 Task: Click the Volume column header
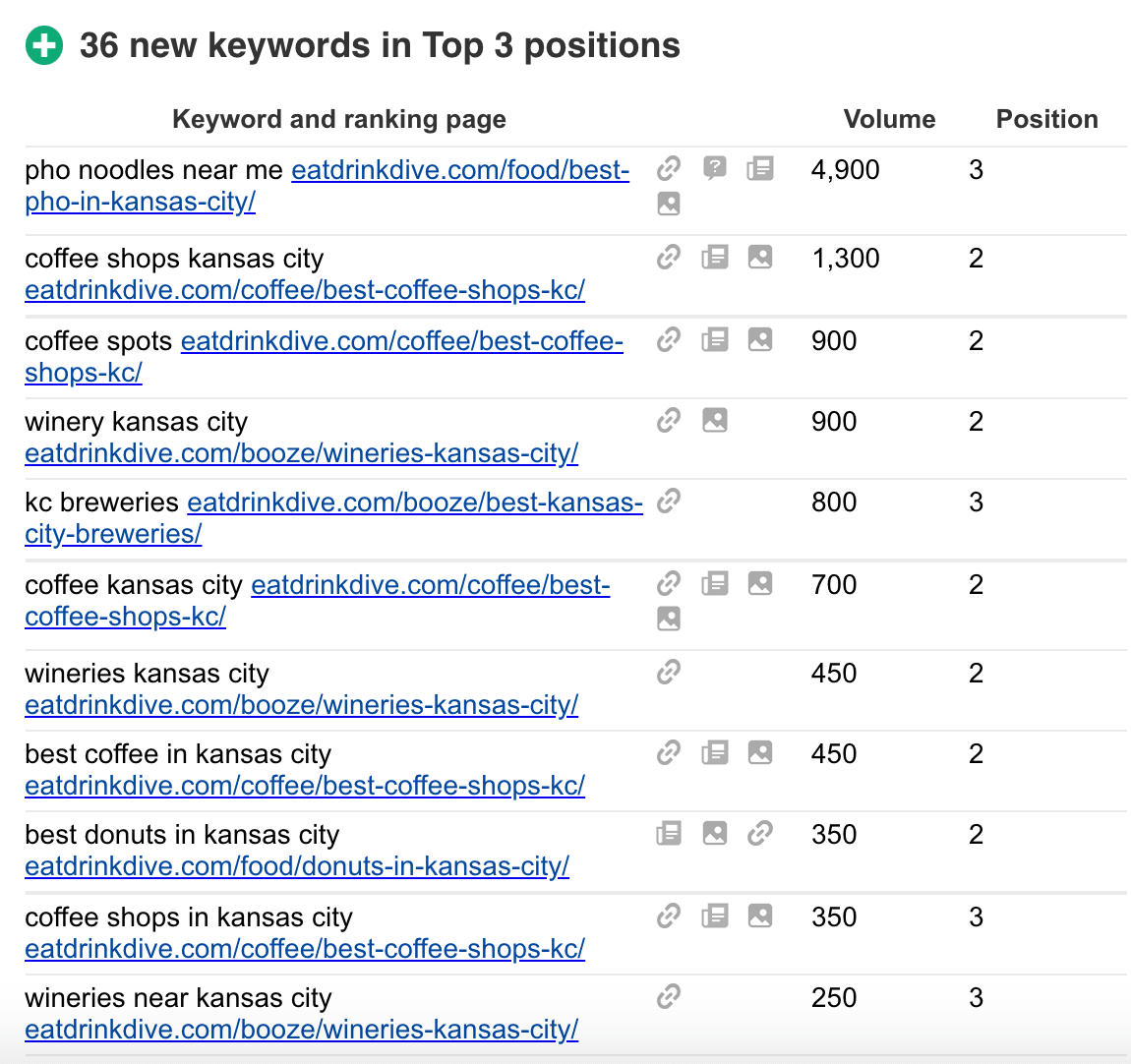[x=889, y=119]
